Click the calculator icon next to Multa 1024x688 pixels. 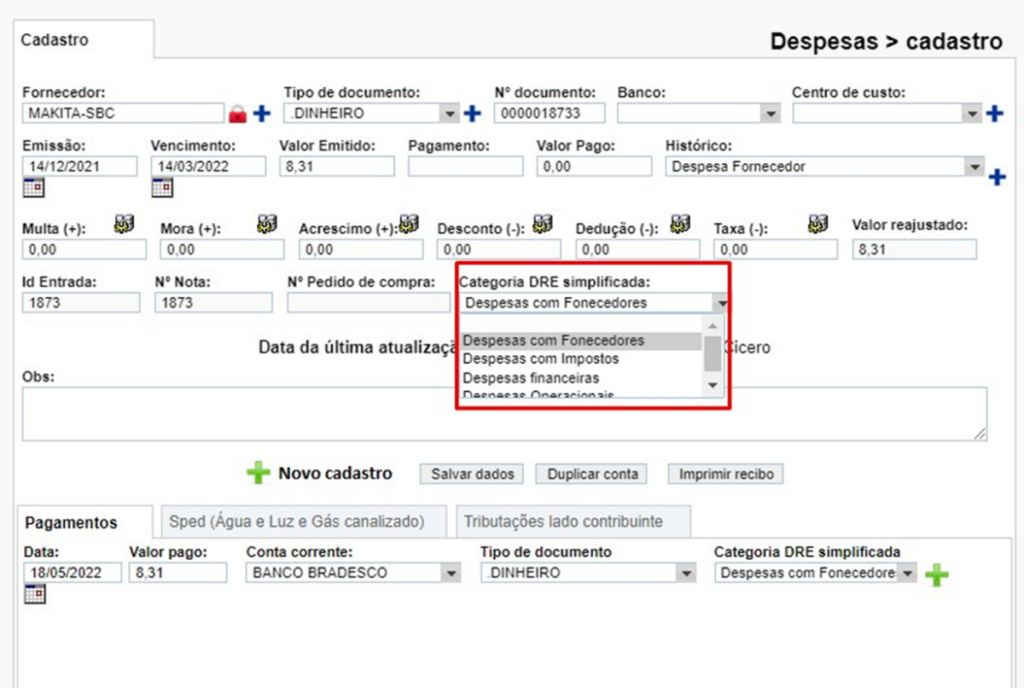124,225
